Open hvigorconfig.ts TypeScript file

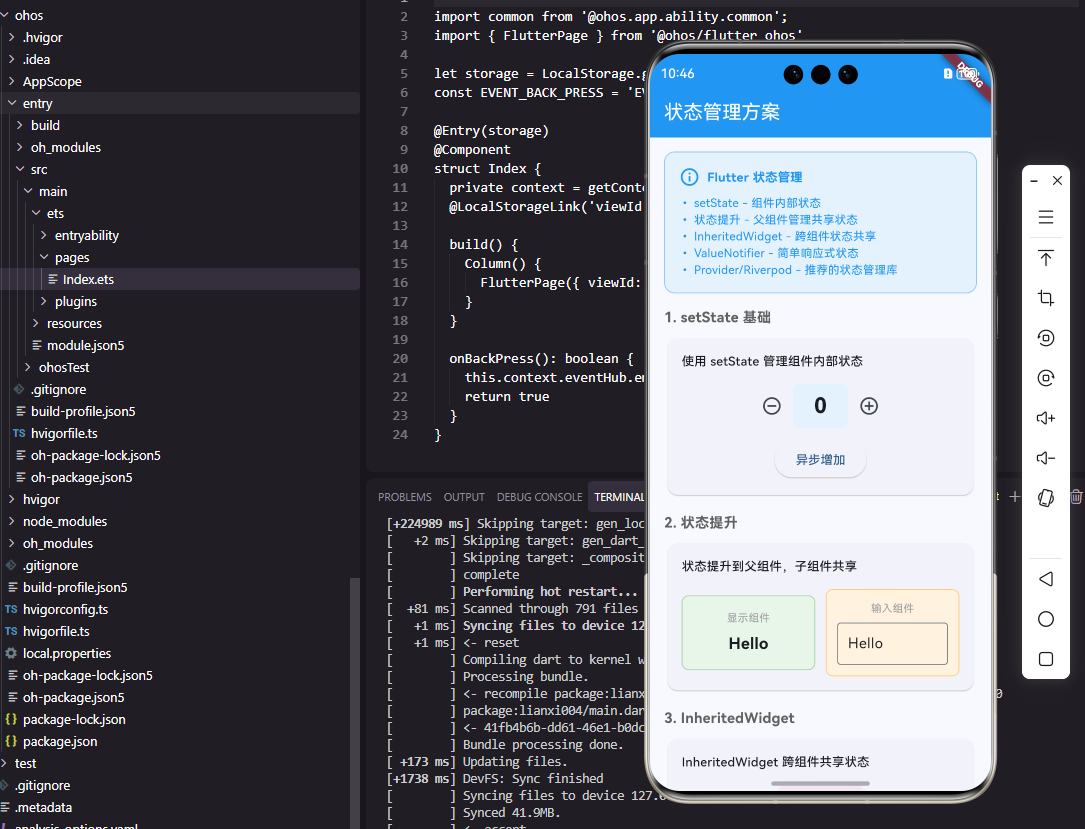[x=65, y=609]
